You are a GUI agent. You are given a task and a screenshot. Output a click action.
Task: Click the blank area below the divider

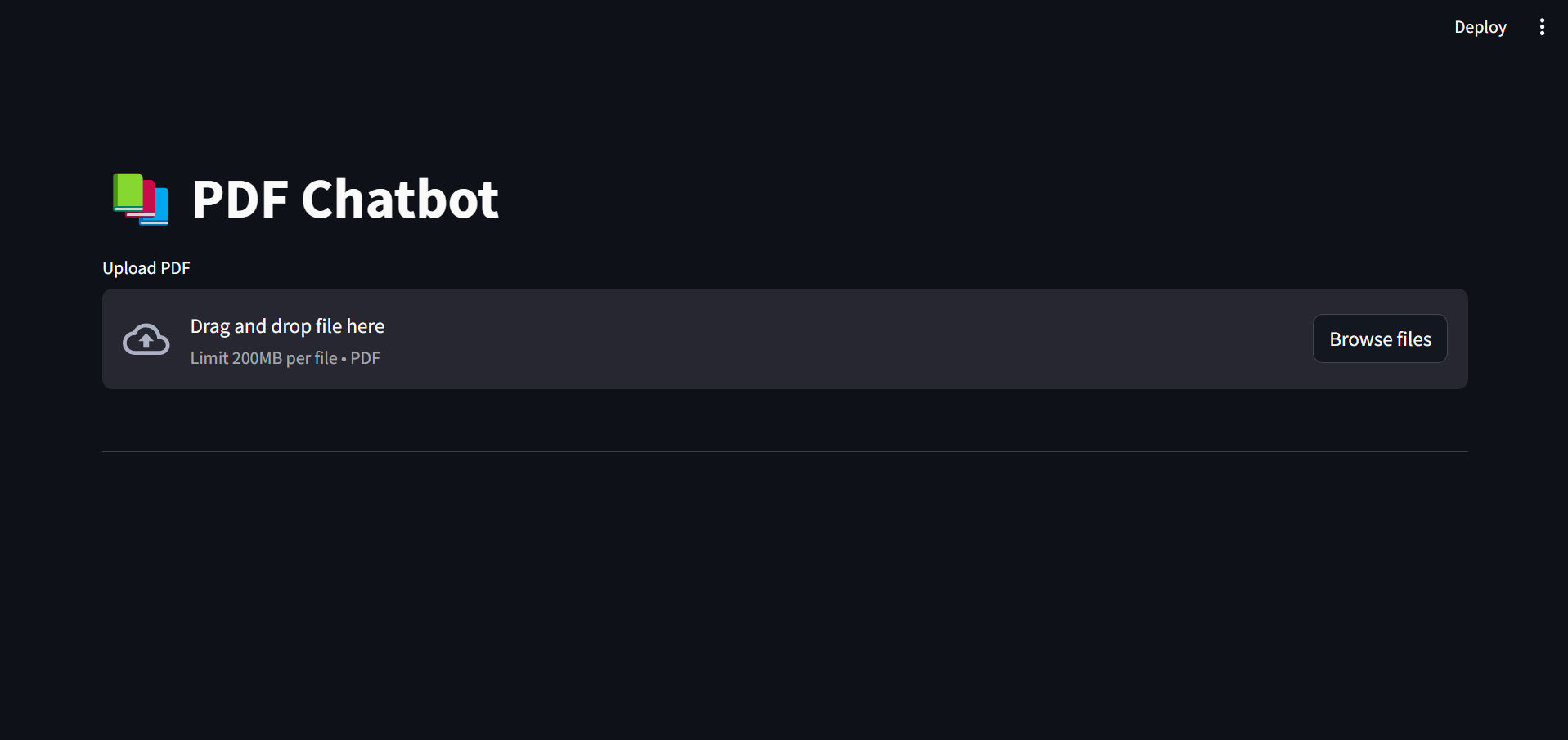pos(785,589)
